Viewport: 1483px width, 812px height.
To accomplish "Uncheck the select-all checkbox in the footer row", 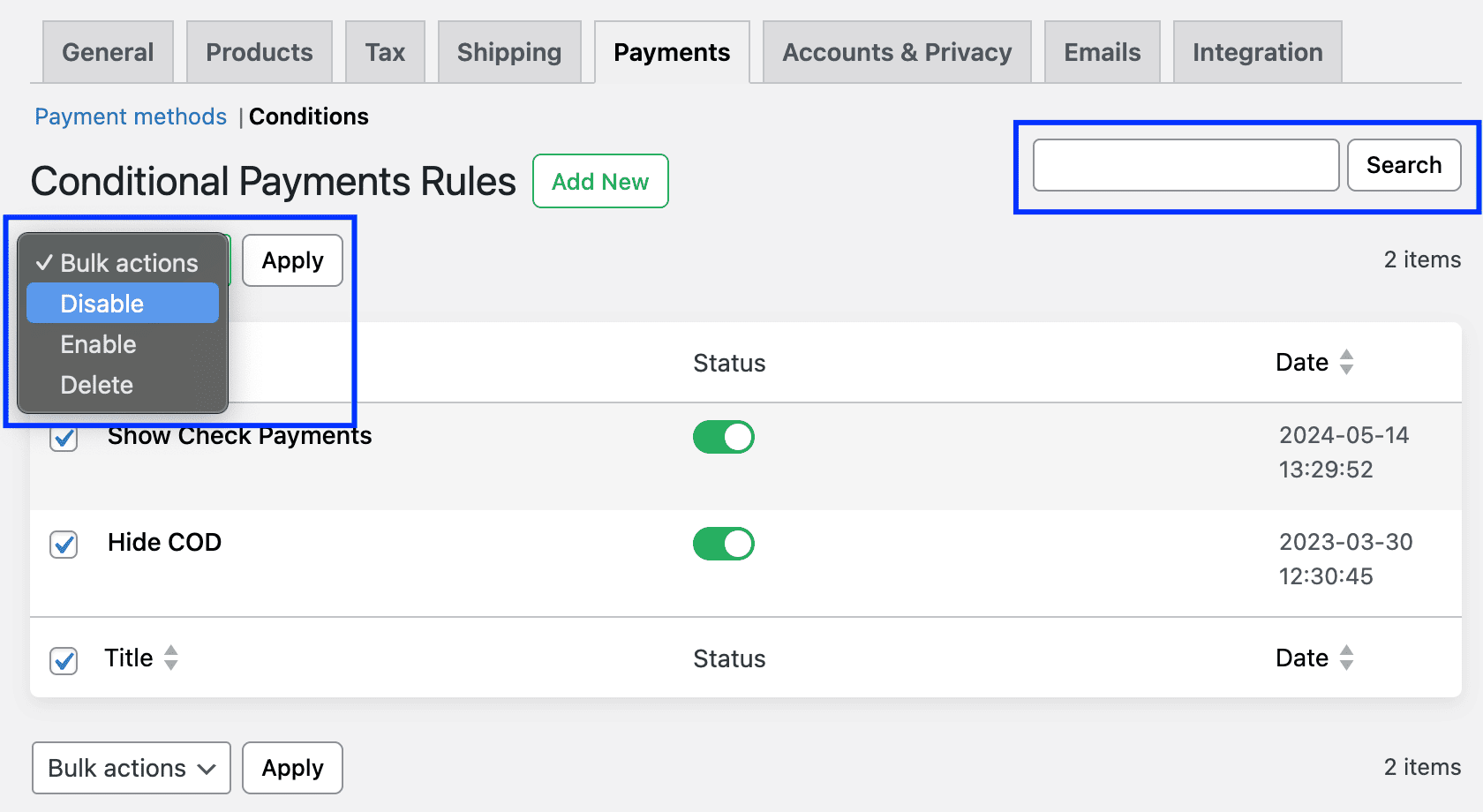I will pyautogui.click(x=63, y=661).
